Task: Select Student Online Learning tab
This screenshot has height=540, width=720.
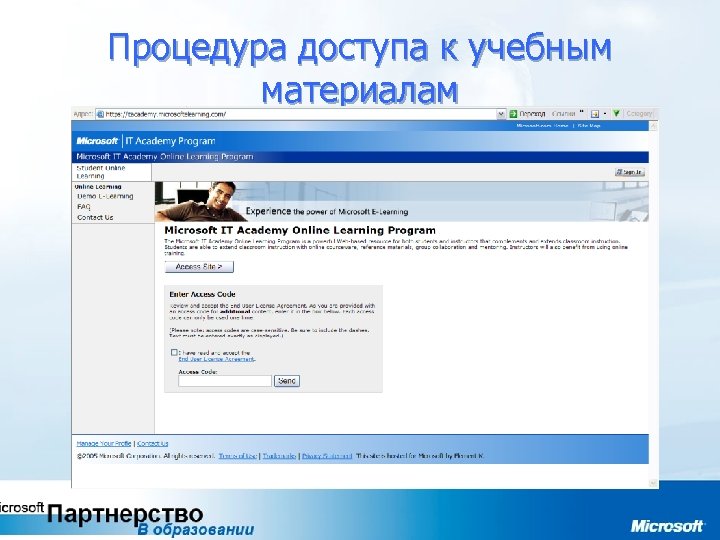Action: [x=112, y=172]
